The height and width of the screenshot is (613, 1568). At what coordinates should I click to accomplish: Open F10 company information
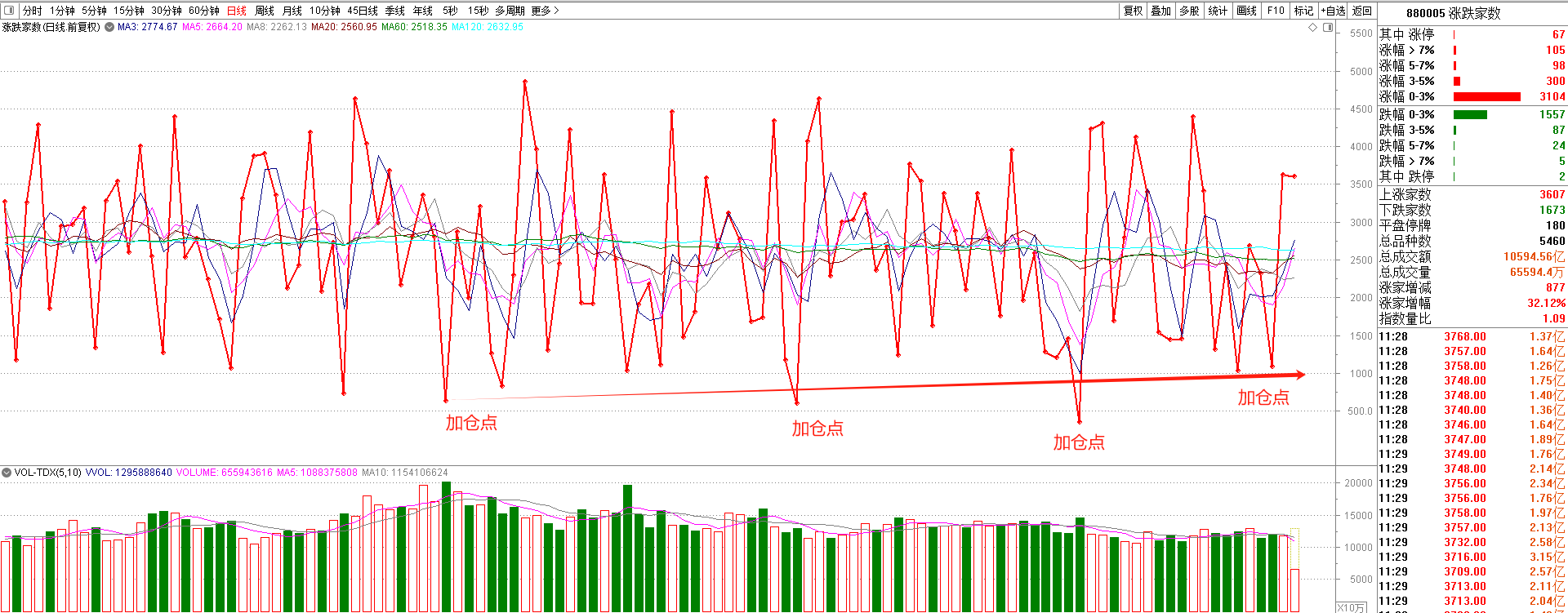pos(1276,11)
